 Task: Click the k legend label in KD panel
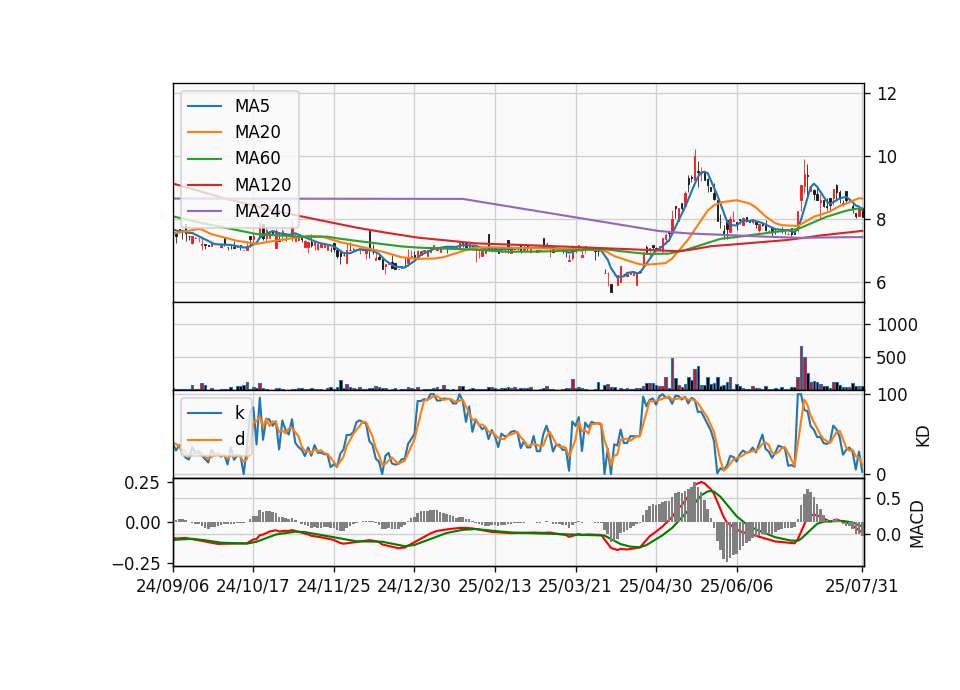(x=240, y=413)
